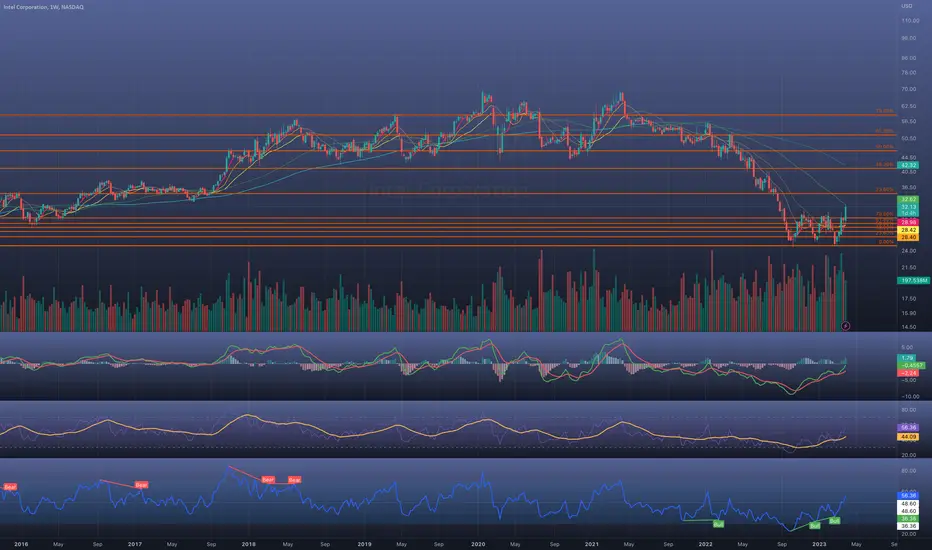Click the USD currency label on the price axis
932x550 pixels.
tap(906, 6)
